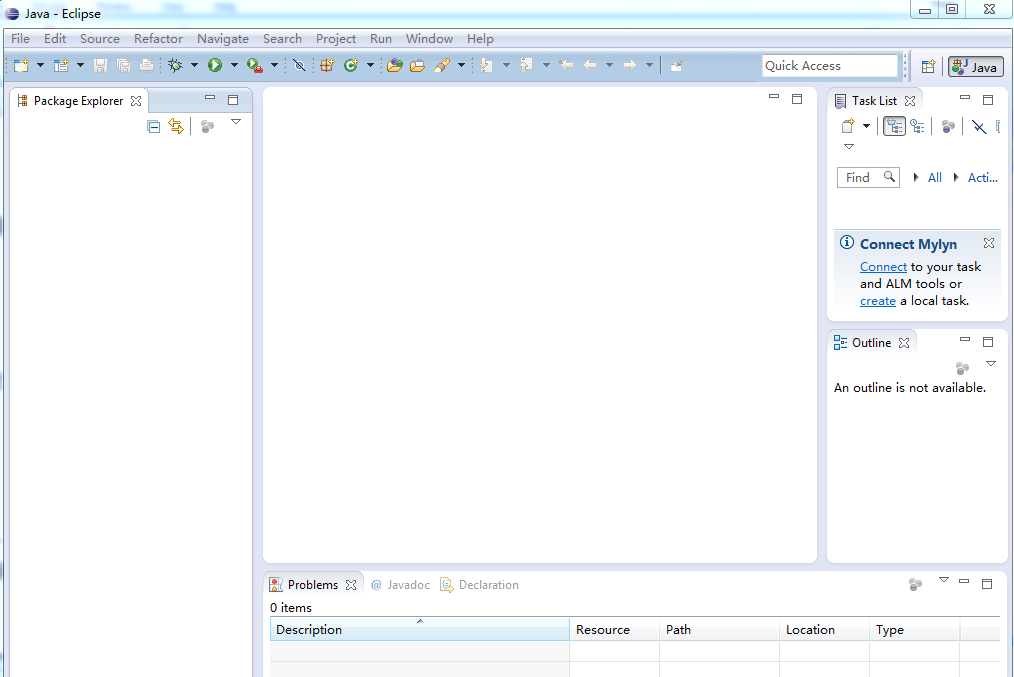1014x677 pixels.
Task: Select the Problems tab
Action: pos(312,585)
